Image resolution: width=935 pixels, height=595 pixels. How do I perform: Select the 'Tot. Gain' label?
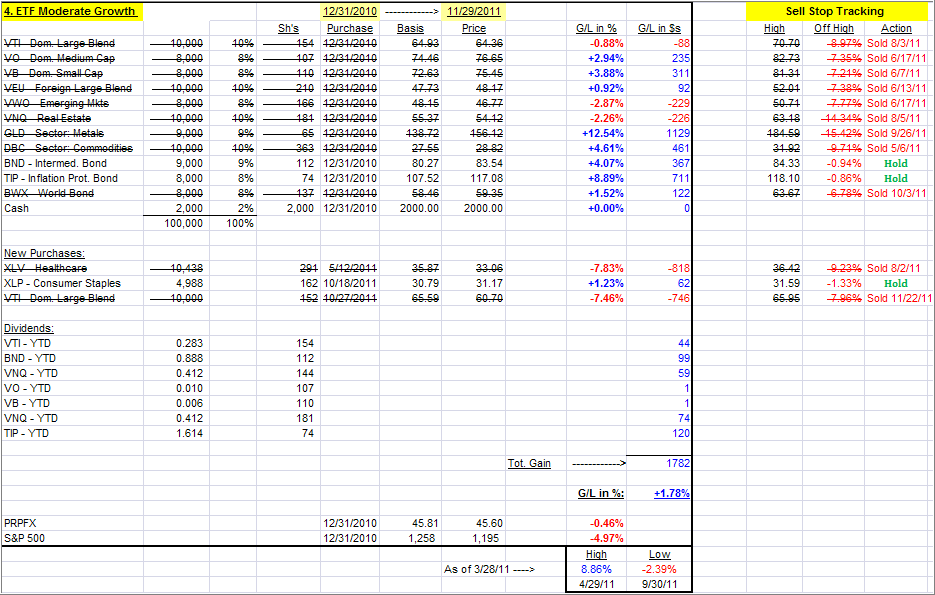[x=530, y=463]
